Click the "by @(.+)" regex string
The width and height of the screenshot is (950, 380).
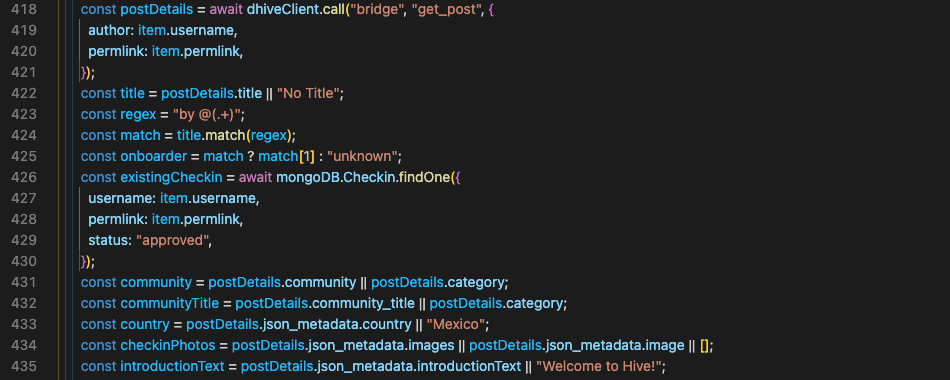point(208,115)
